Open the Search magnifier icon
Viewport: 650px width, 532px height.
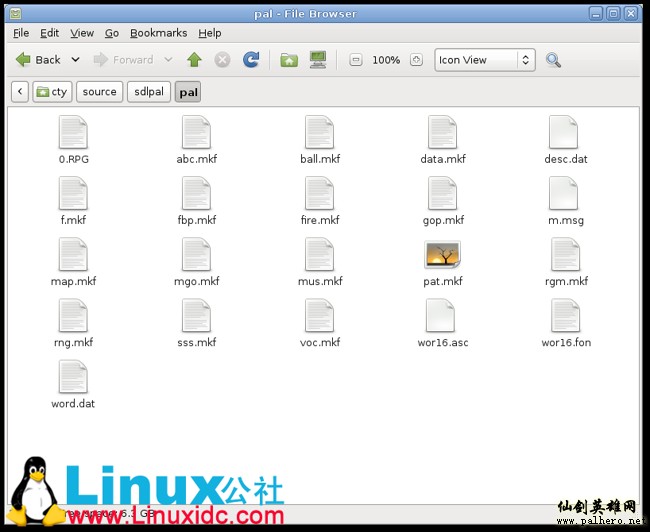click(x=553, y=60)
